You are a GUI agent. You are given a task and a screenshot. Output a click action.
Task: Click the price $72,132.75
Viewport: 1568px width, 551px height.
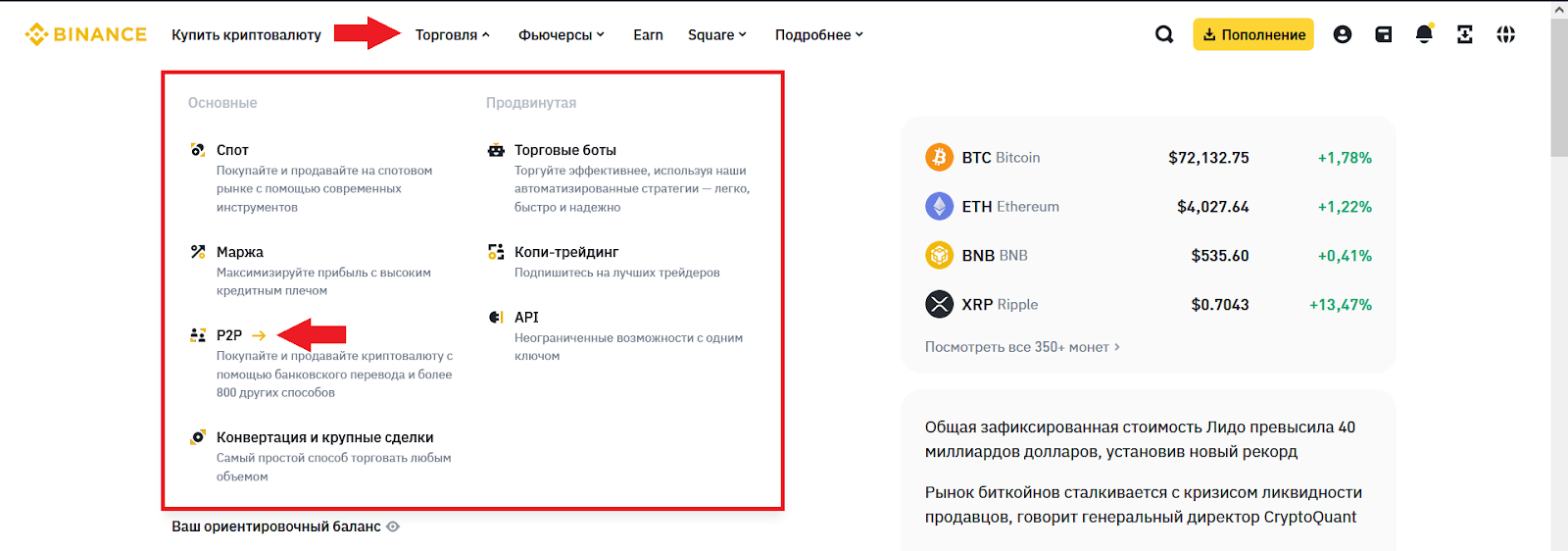click(x=1208, y=157)
